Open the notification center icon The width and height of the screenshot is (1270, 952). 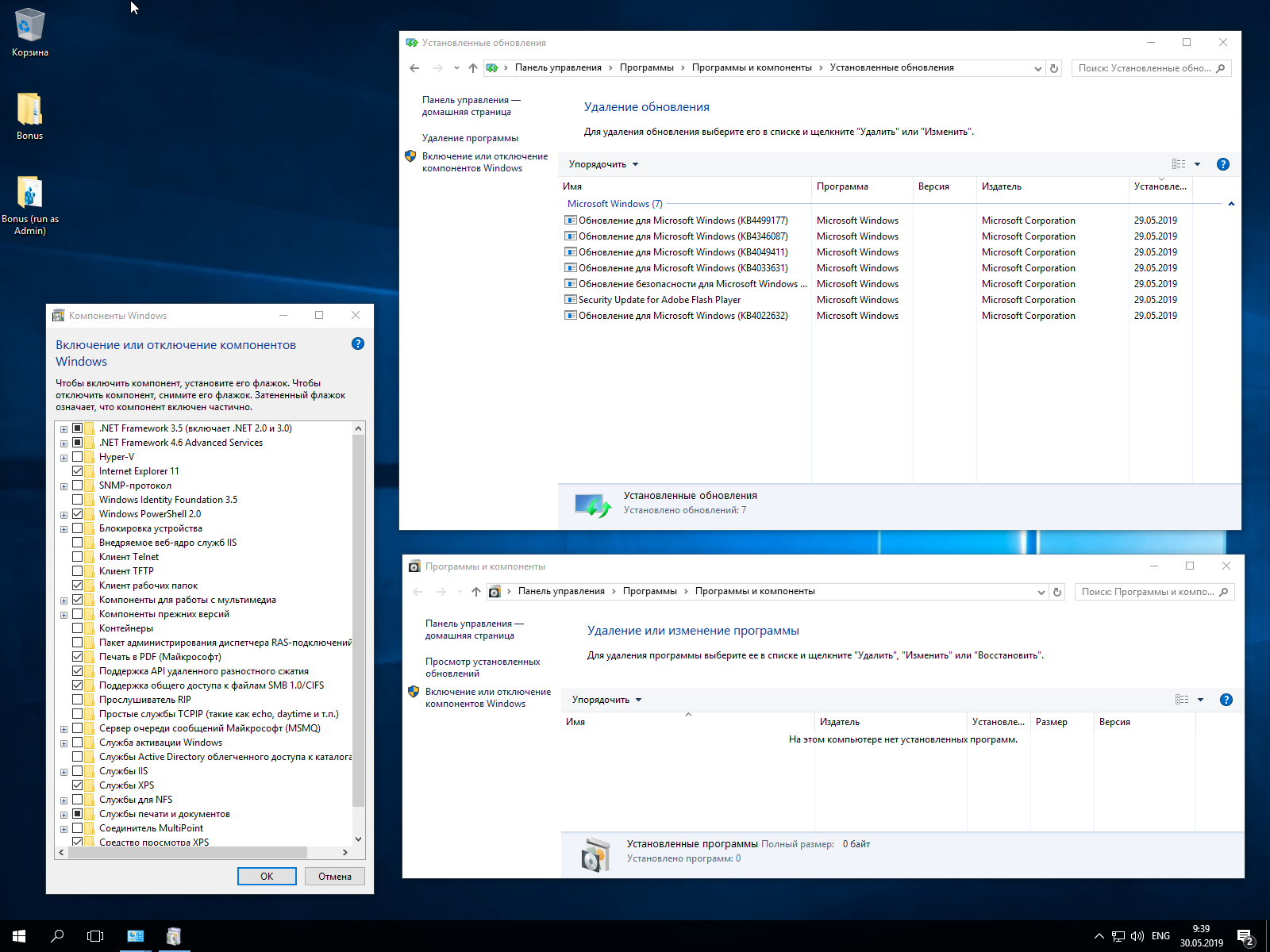1245,936
